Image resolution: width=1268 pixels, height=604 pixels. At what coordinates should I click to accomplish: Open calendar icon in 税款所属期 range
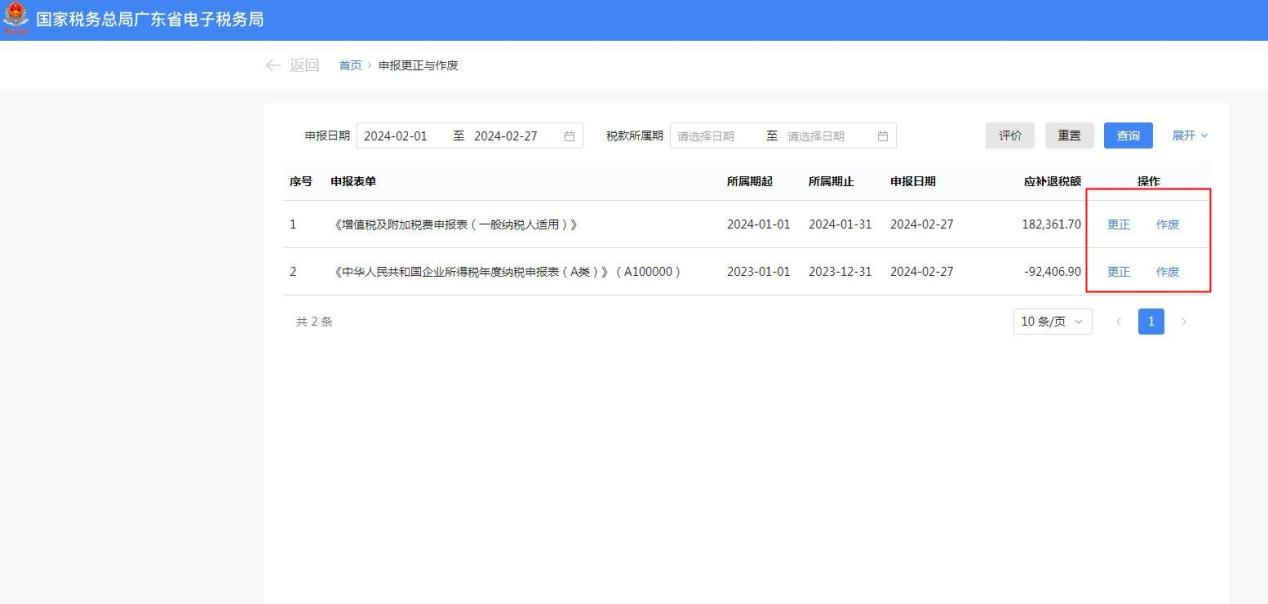(882, 136)
